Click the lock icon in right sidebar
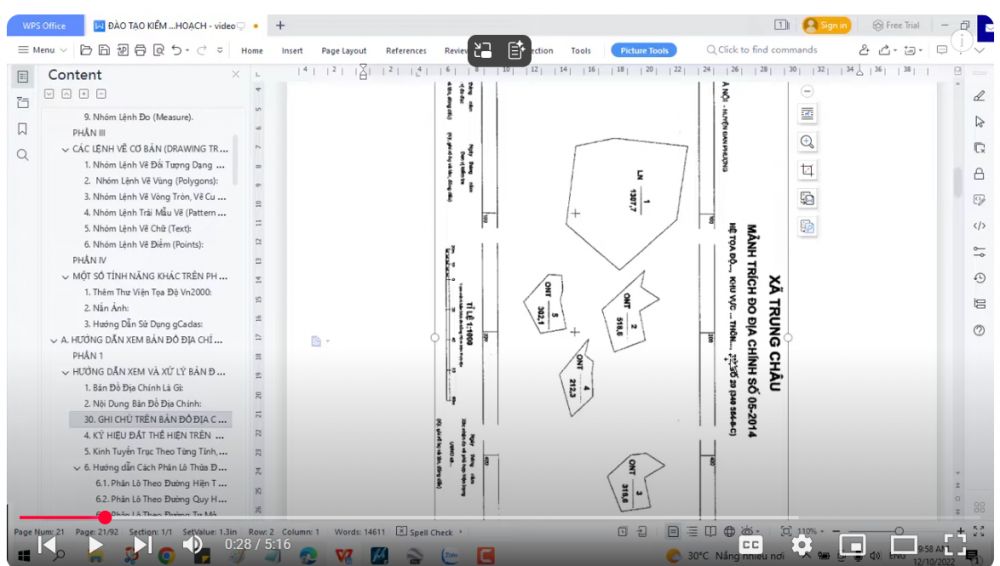This screenshot has height=566, width=1000. pos(979,174)
